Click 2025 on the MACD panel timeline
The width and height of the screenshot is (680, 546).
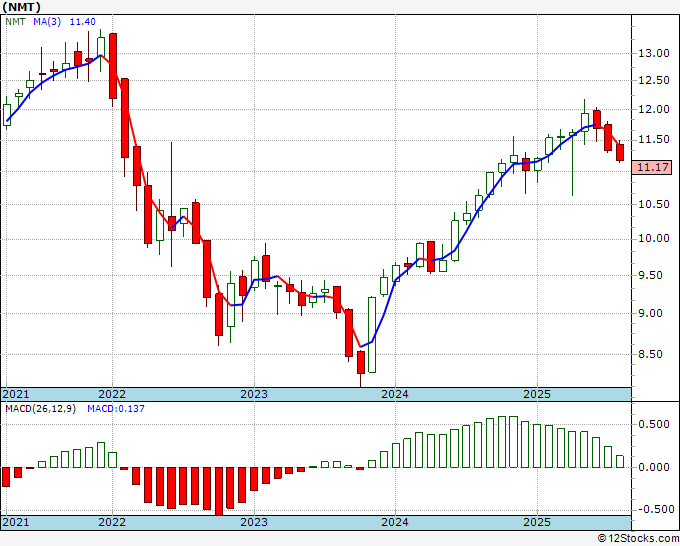[537, 522]
